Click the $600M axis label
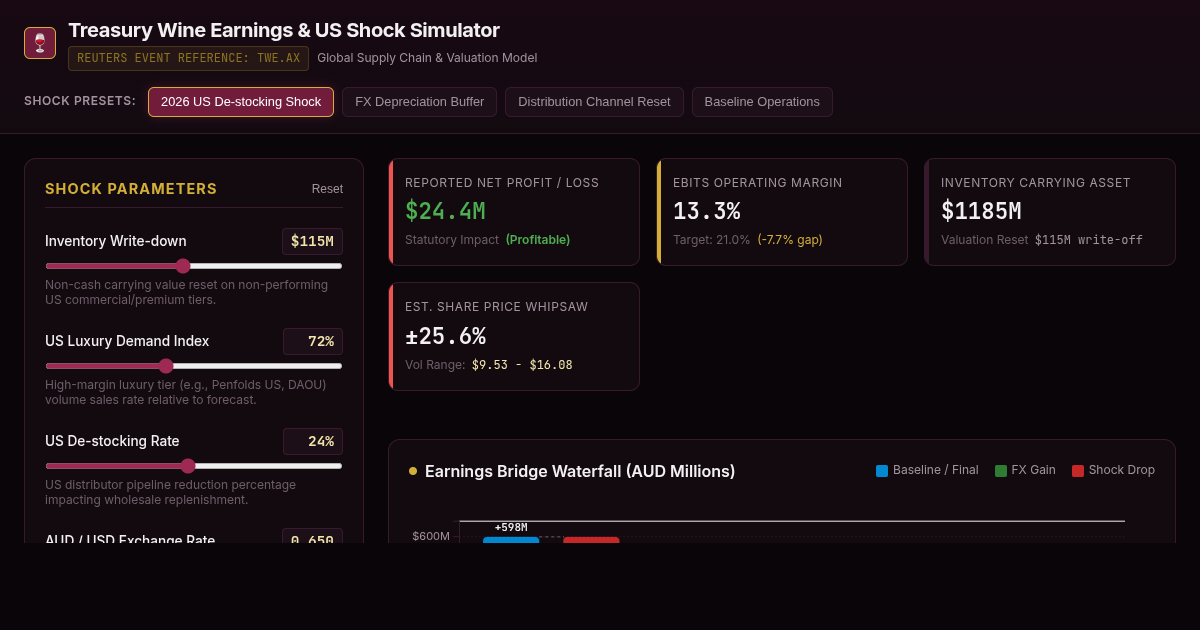 (431, 536)
